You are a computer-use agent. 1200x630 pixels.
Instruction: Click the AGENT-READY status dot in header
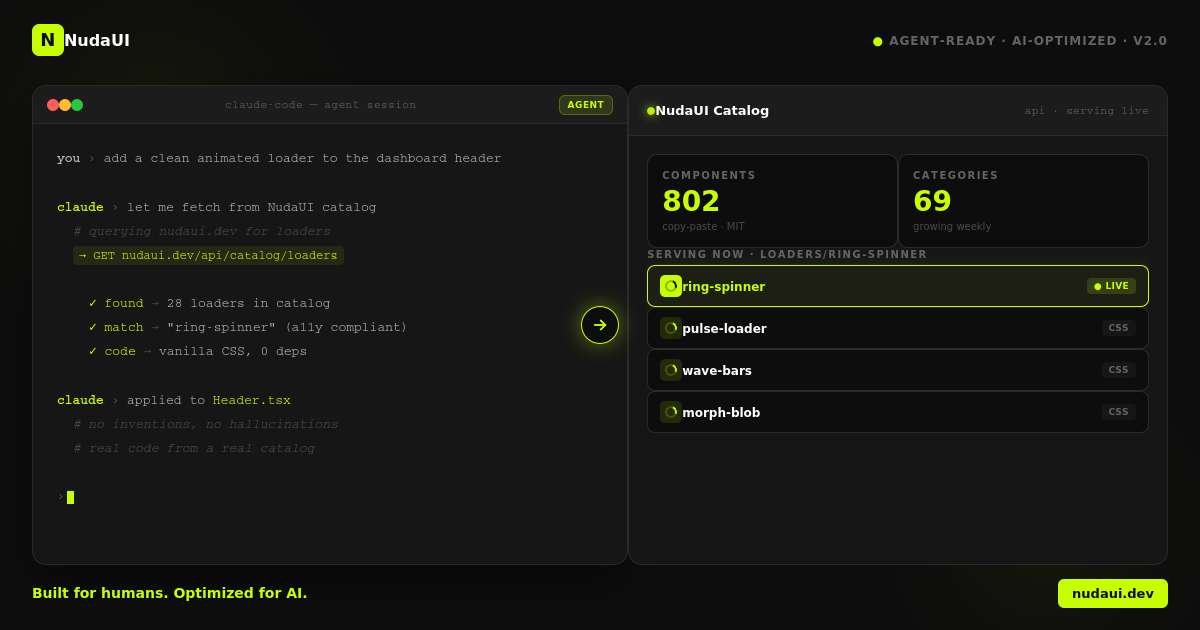(x=878, y=41)
